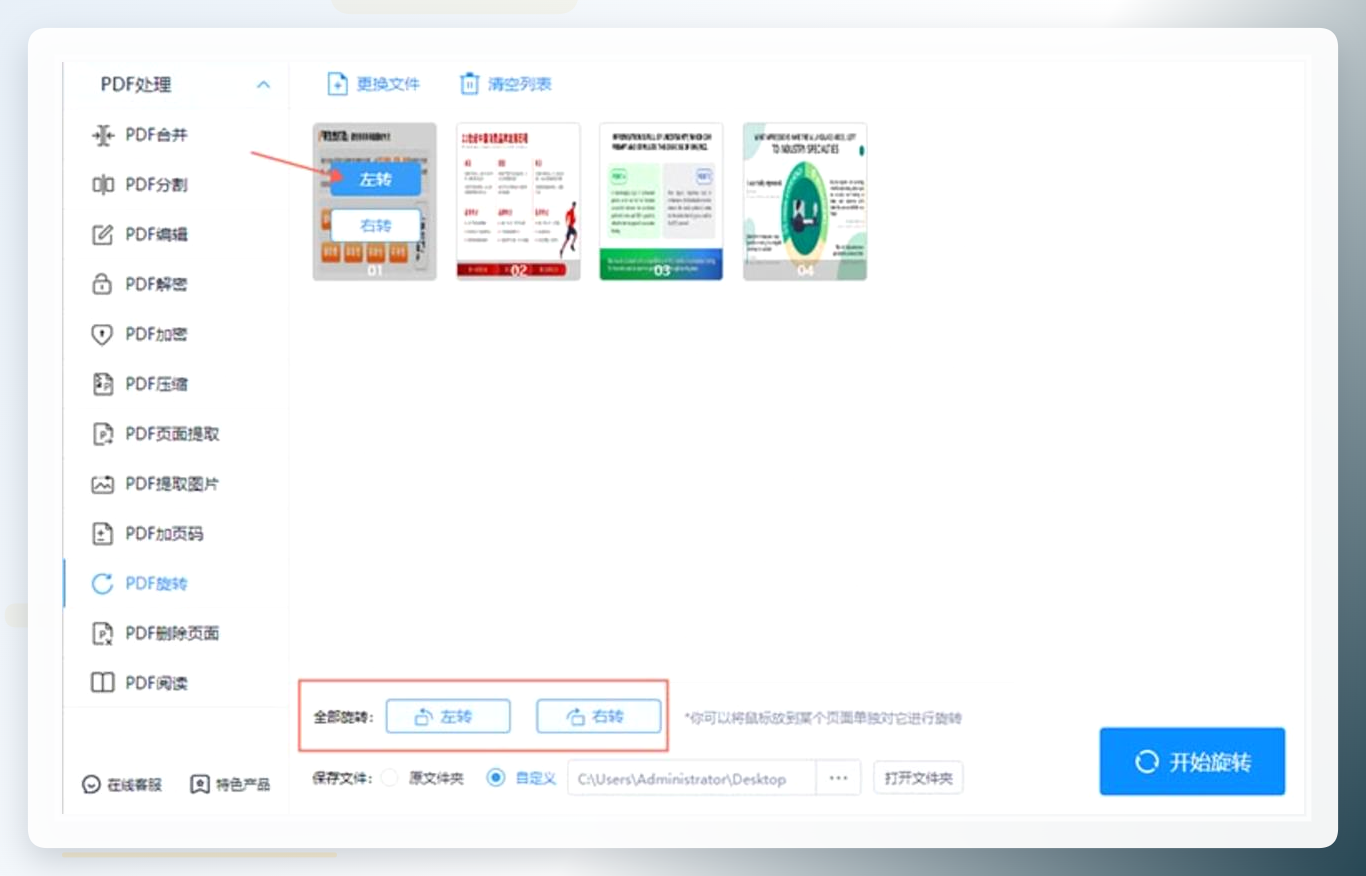Select the PDF压缩 compress tool
The height and width of the screenshot is (876, 1366).
pos(140,384)
